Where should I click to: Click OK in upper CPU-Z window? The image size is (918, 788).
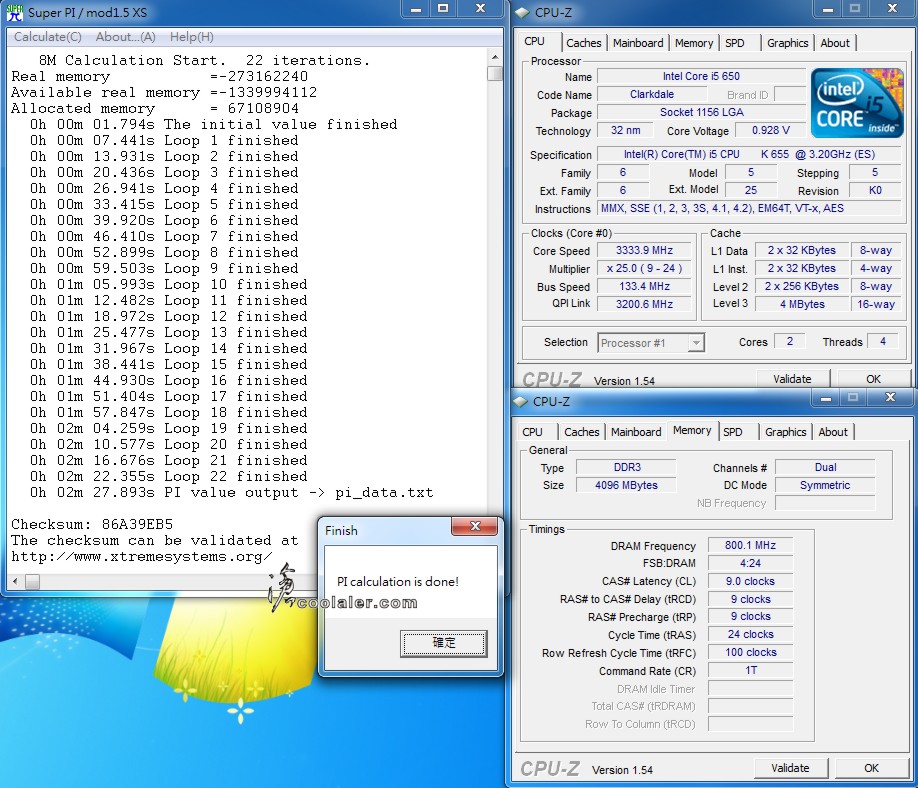[x=873, y=379]
